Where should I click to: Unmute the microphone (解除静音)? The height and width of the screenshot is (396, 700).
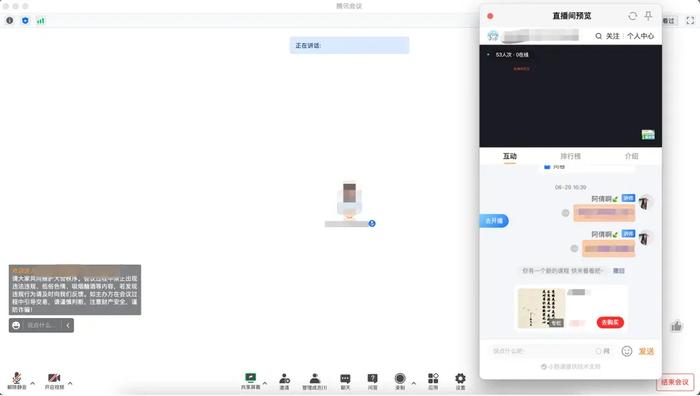point(17,381)
